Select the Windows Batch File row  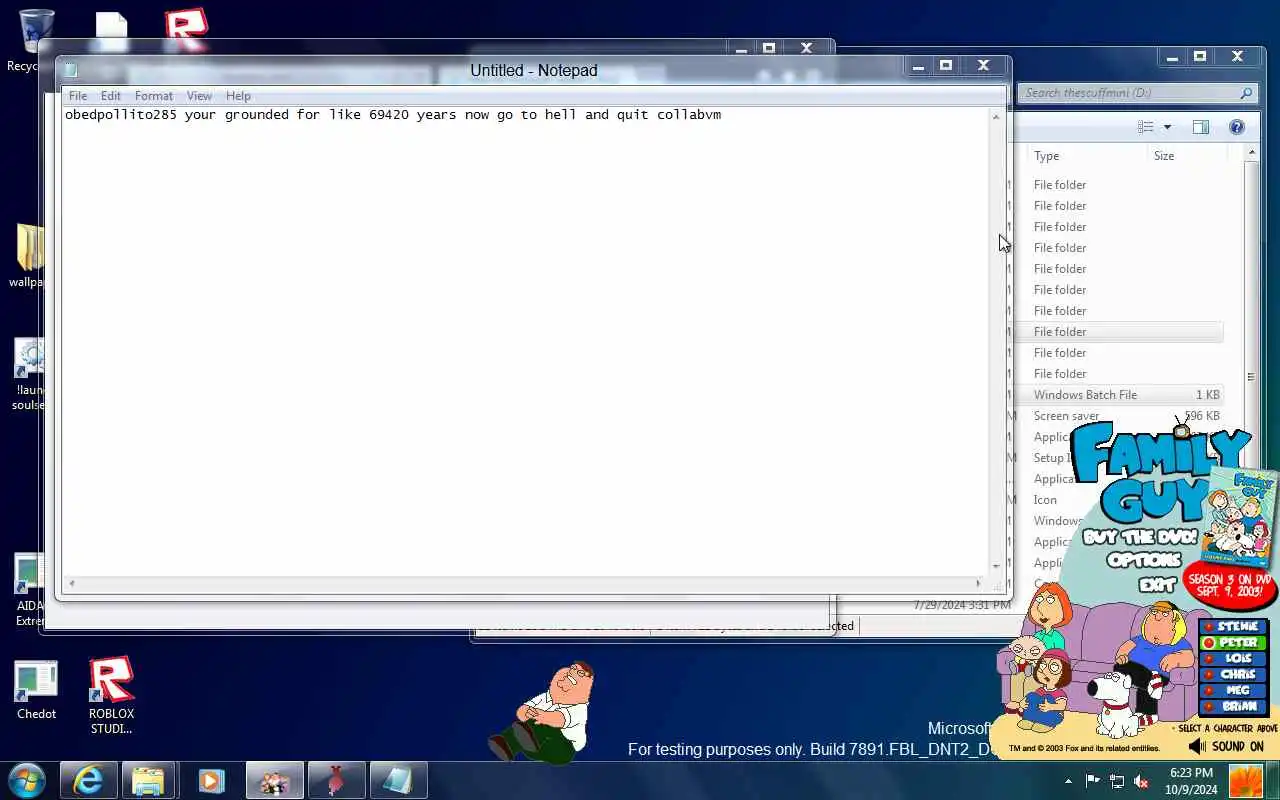[1117, 395]
